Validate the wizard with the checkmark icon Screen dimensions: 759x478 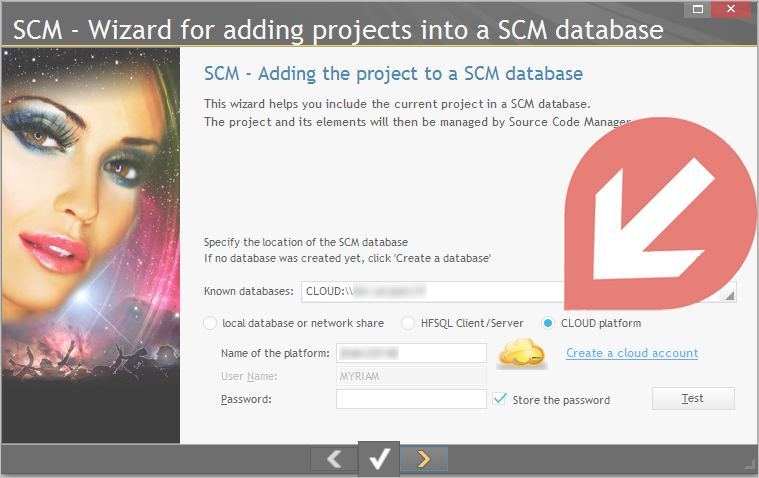(x=379, y=459)
